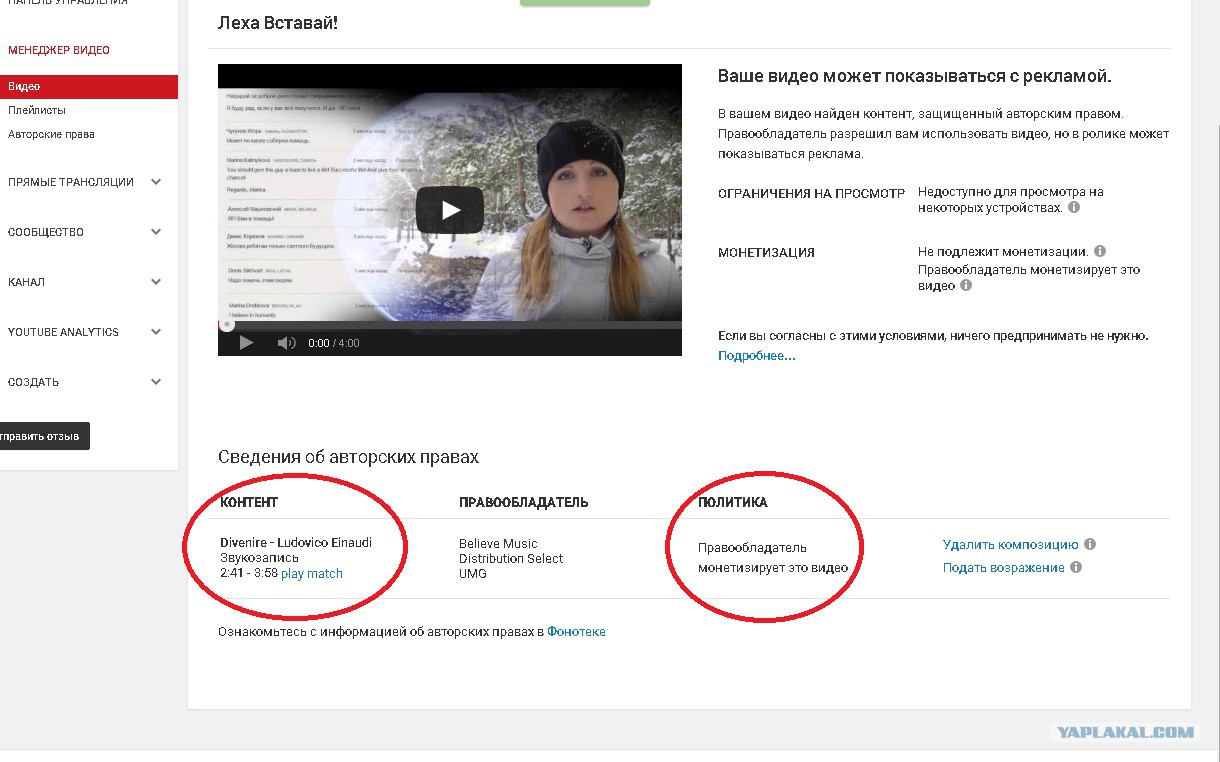Click the 'Ваше видео может показываться с рекламой.' heading
The image size is (1220, 762).
point(915,76)
